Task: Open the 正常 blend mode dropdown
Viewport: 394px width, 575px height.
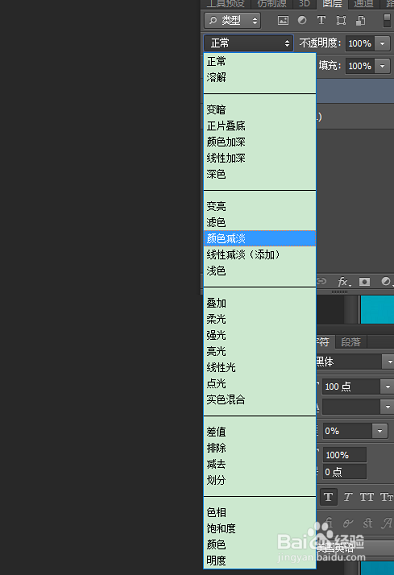Action: coord(248,43)
